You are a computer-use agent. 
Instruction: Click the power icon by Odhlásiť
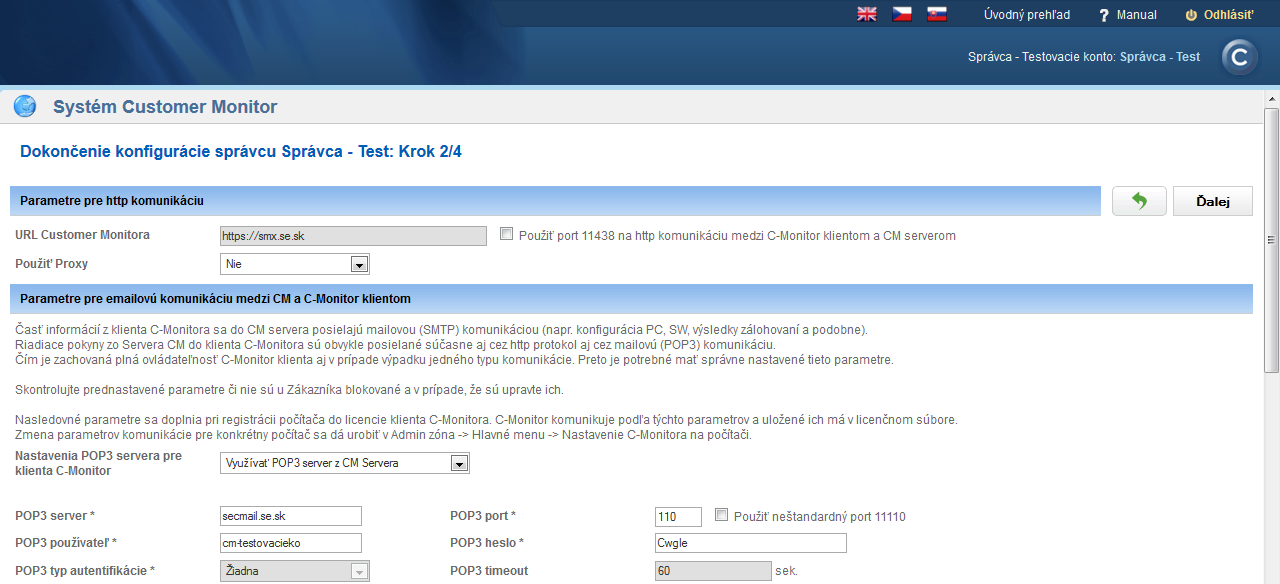1191,15
